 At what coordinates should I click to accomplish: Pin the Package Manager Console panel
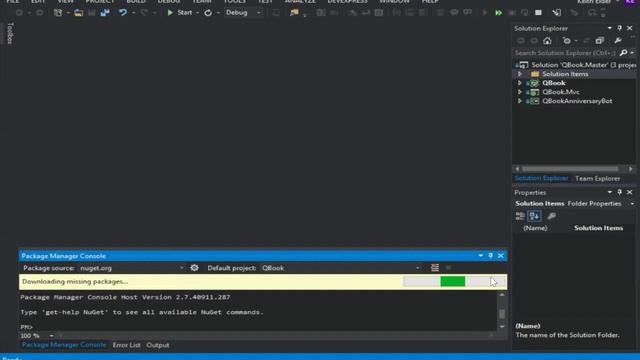[x=491, y=256]
